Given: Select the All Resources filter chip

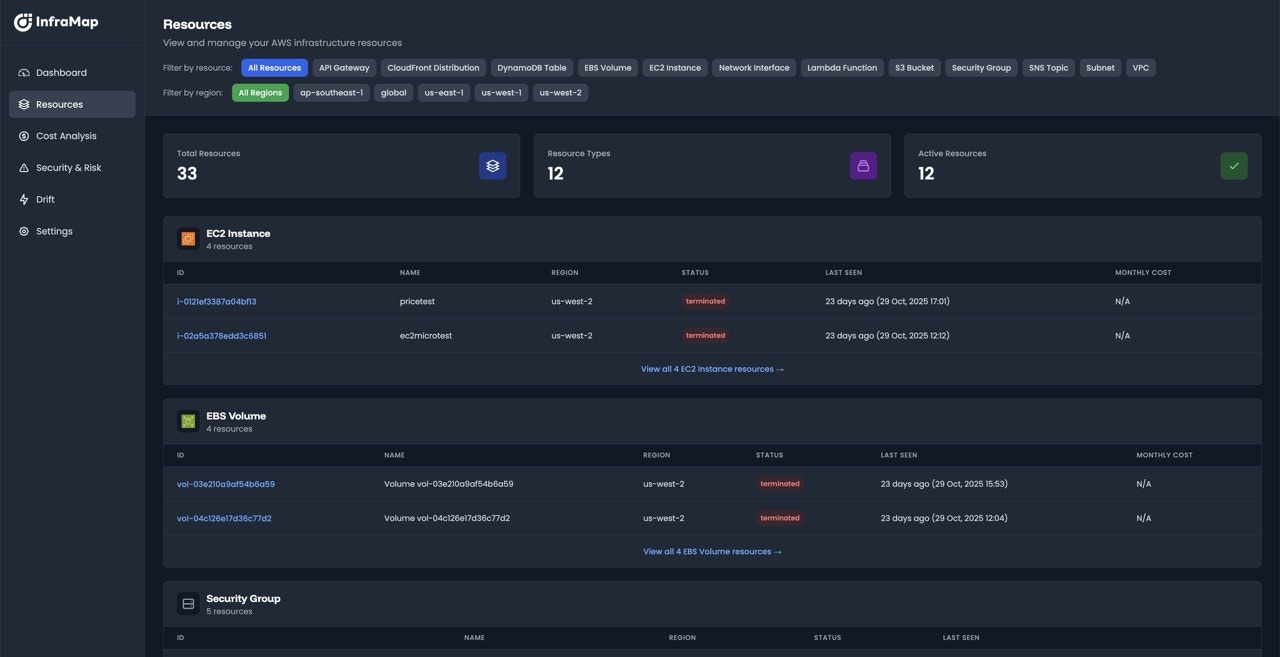Looking at the screenshot, I should (274, 68).
